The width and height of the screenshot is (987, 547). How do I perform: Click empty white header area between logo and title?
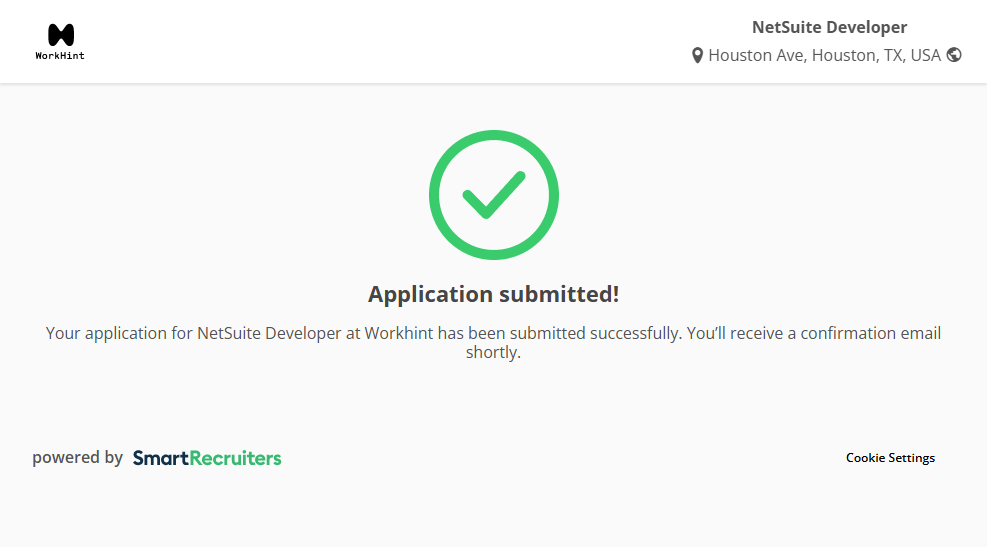[x=400, y=42]
